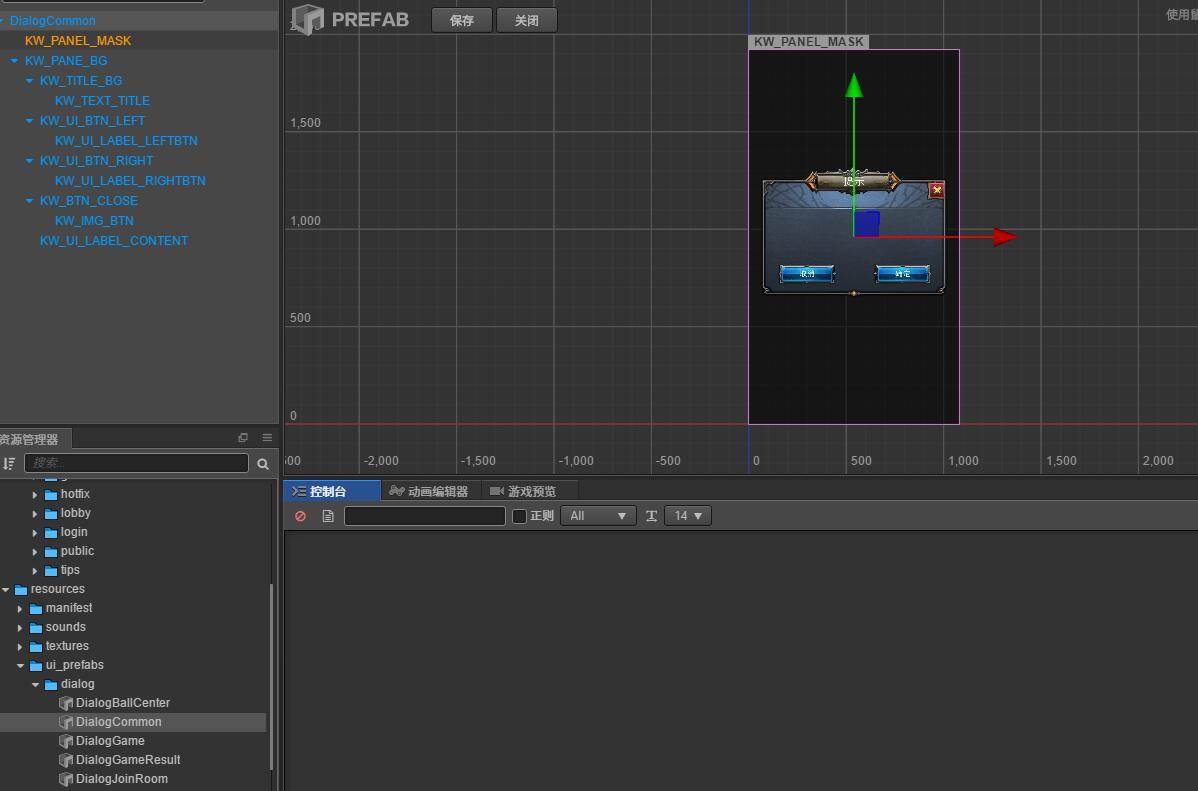This screenshot has width=1198, height=791.
Task: Switch to the 控制台 console tab
Action: tap(332, 491)
